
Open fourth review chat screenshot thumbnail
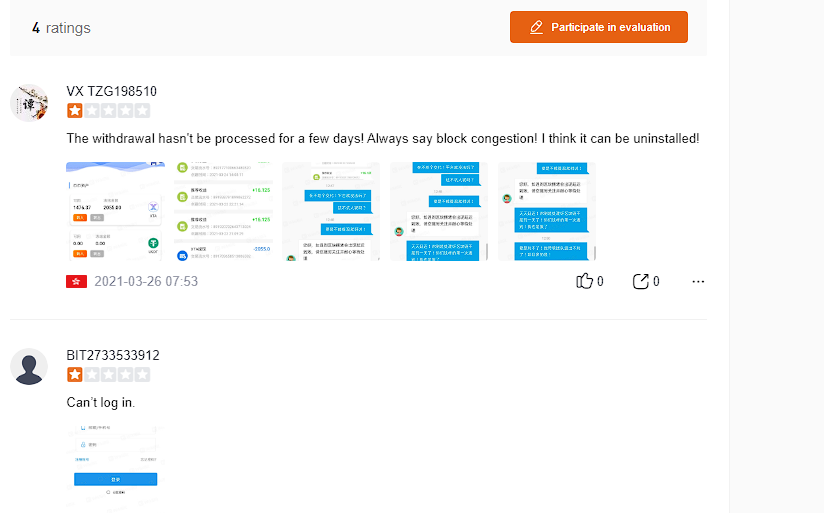tap(439, 212)
